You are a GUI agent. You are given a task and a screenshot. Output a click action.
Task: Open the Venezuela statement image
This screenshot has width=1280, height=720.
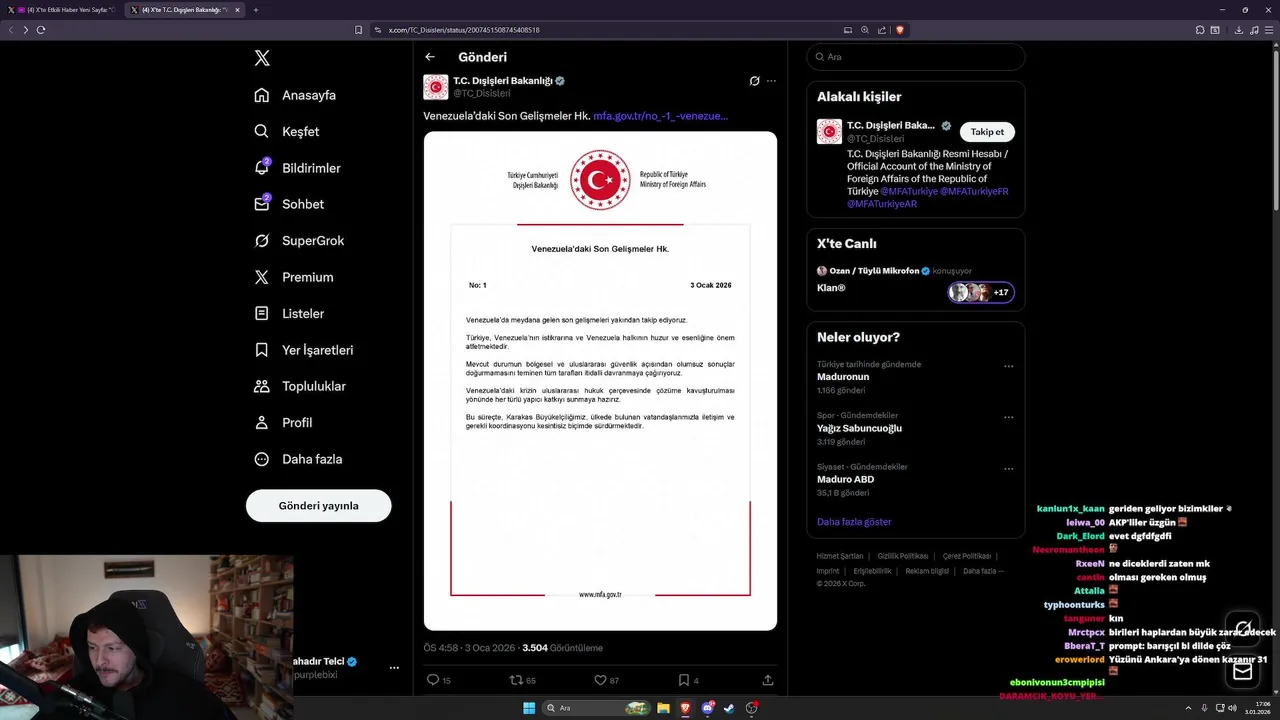[x=600, y=381]
